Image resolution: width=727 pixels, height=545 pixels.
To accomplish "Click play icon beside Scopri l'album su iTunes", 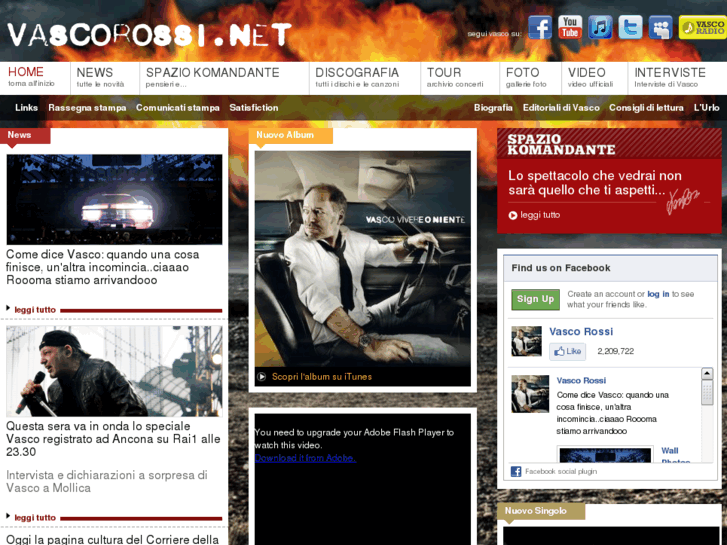I will (x=261, y=377).
